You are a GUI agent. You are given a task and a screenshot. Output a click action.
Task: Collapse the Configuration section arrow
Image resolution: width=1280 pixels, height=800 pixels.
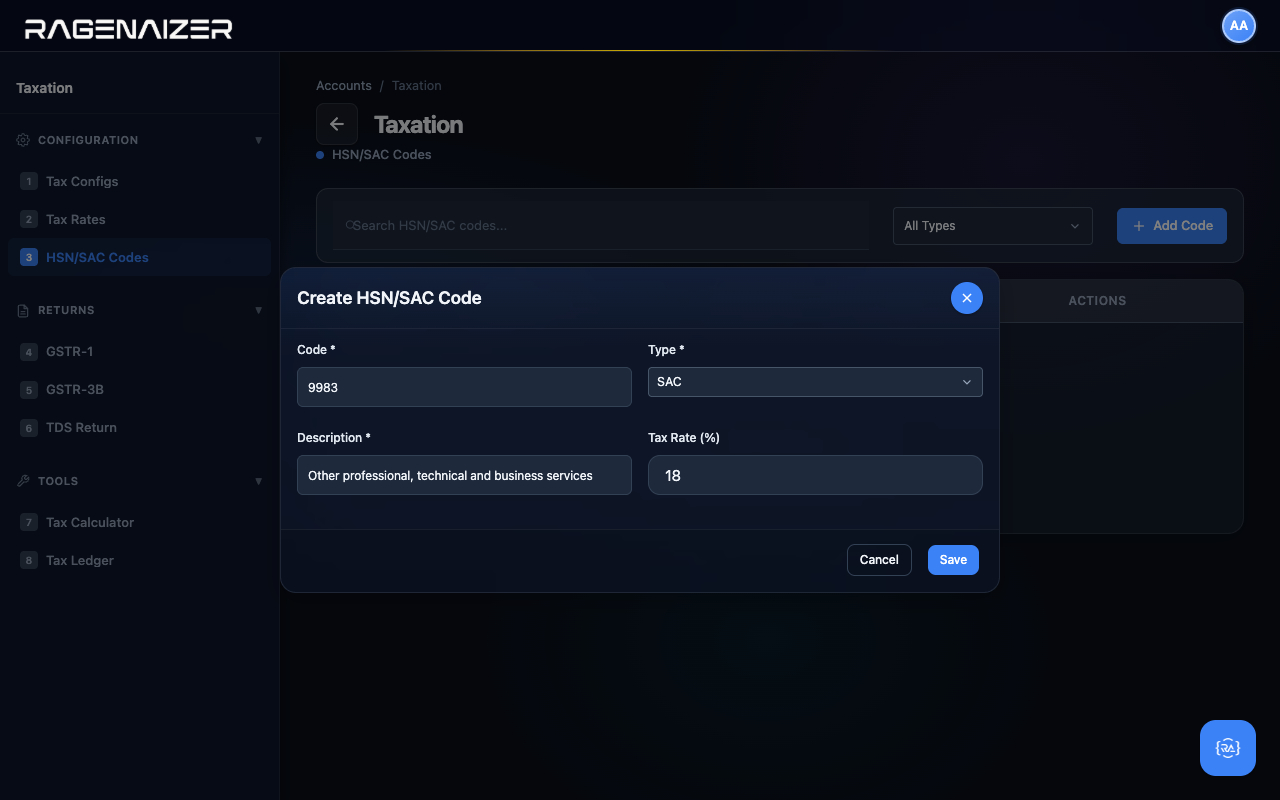[x=258, y=140]
